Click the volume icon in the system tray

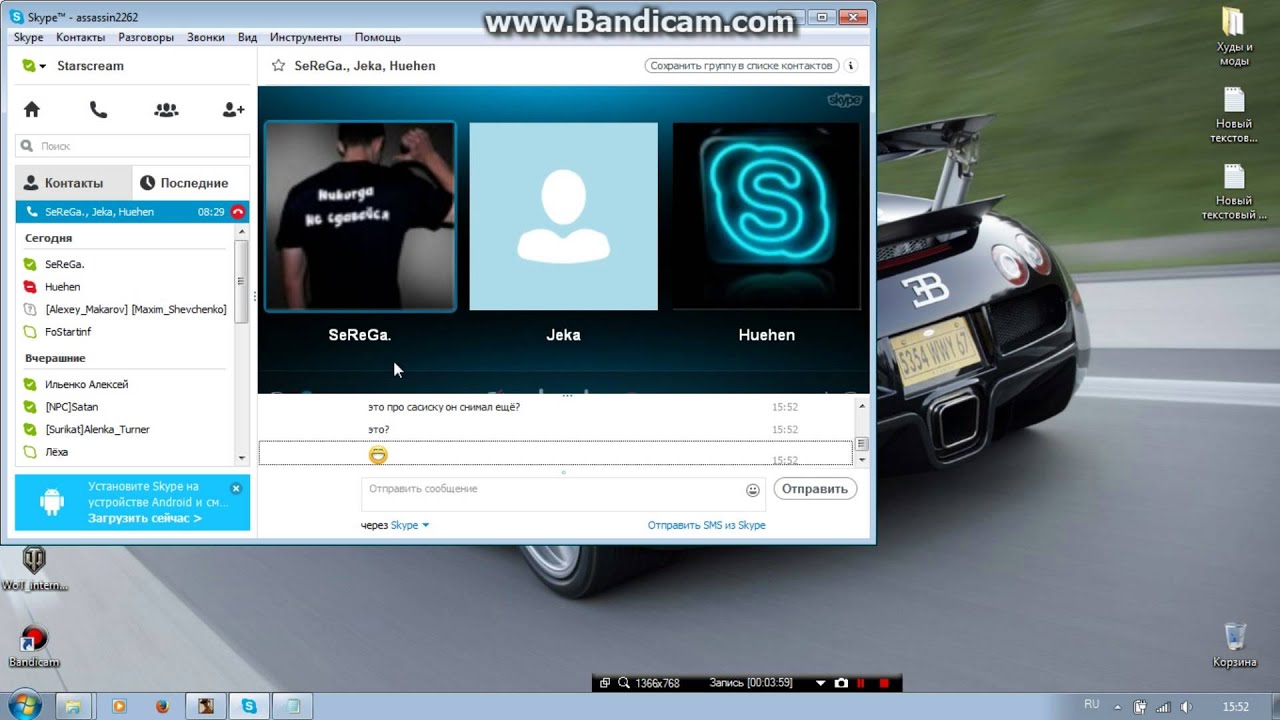(x=1186, y=706)
